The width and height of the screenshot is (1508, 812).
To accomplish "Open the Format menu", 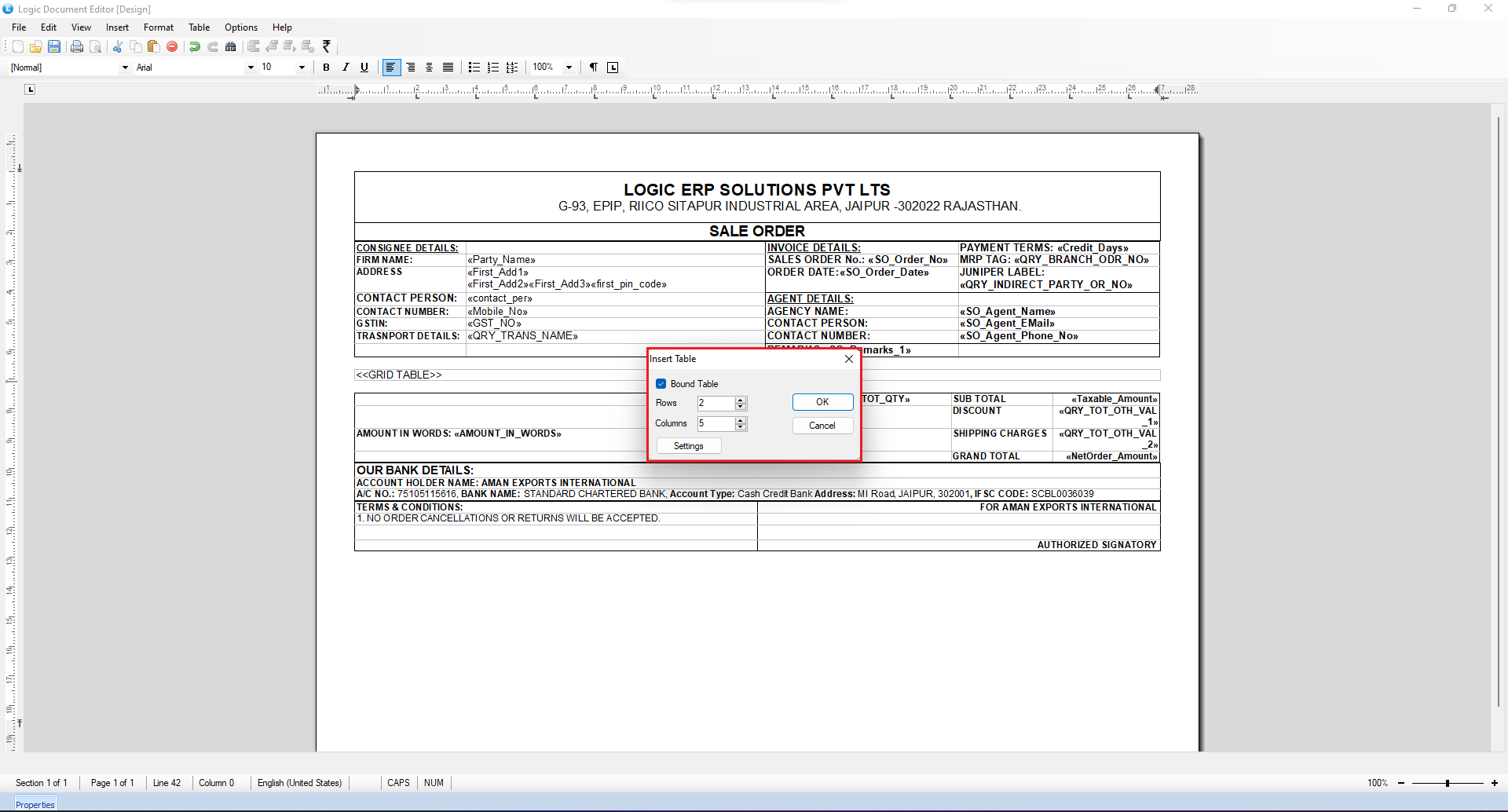I will 158,27.
